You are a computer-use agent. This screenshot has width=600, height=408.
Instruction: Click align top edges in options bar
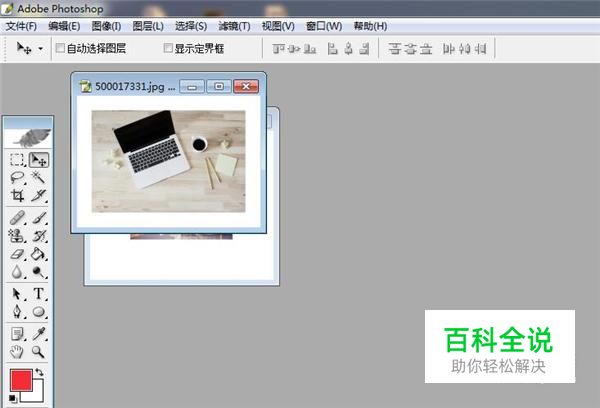tap(278, 49)
